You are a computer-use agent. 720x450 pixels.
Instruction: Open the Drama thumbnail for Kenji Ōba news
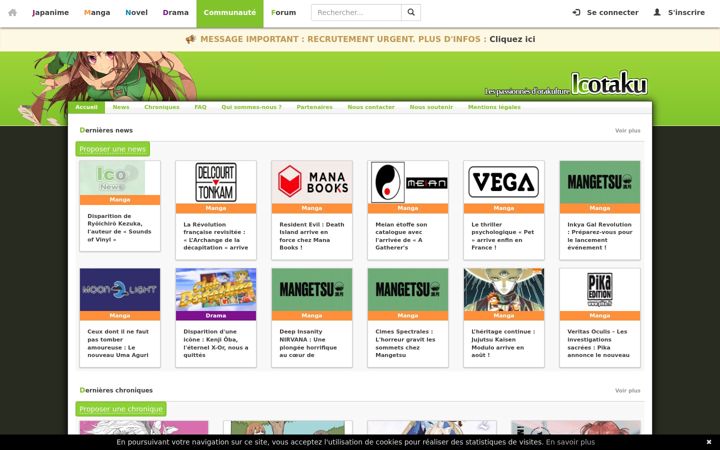[216, 290]
